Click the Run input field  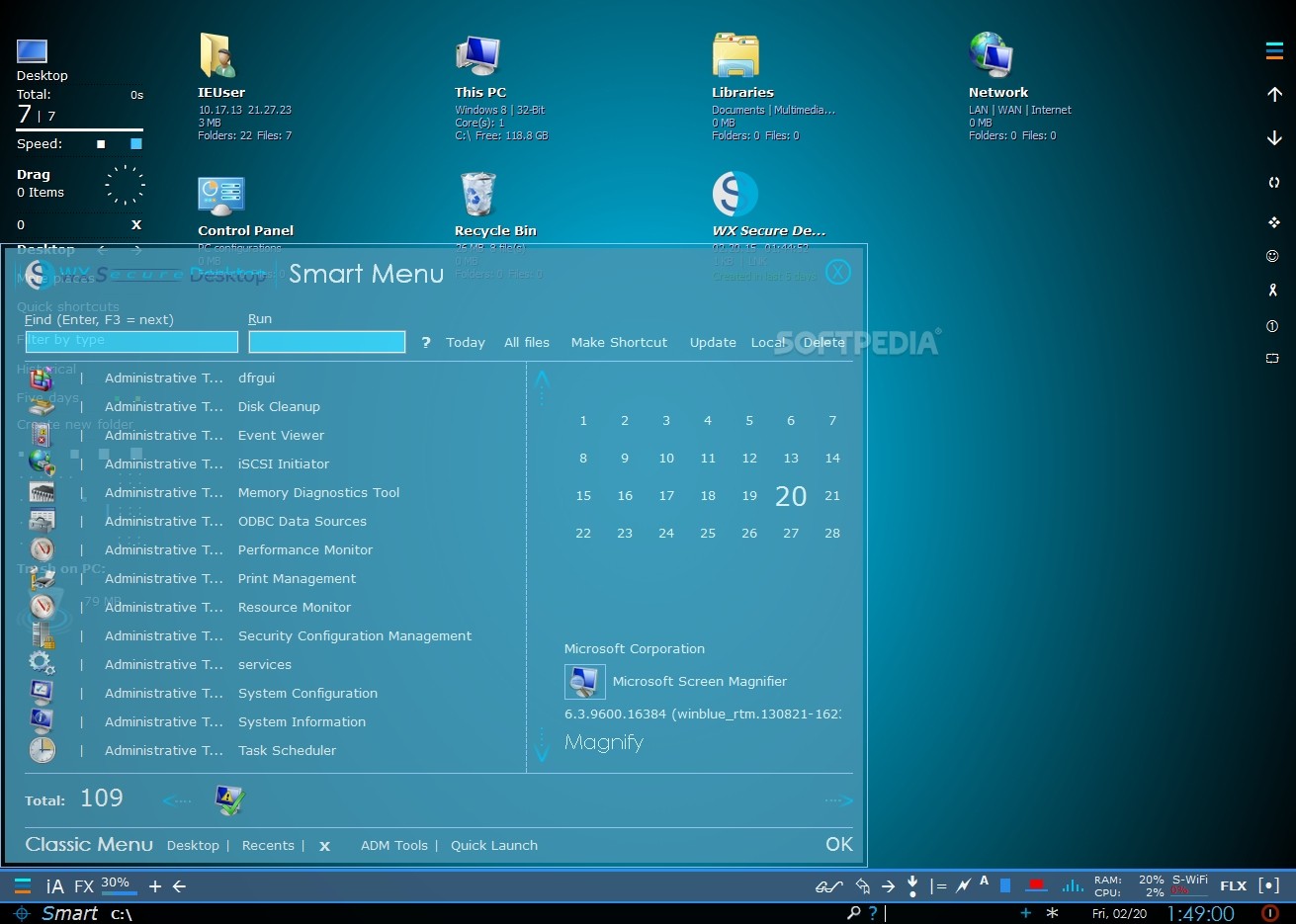point(327,342)
